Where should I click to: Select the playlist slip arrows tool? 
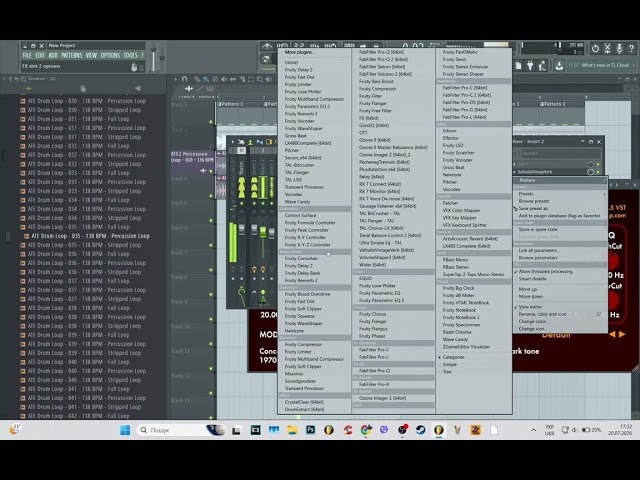point(233,79)
